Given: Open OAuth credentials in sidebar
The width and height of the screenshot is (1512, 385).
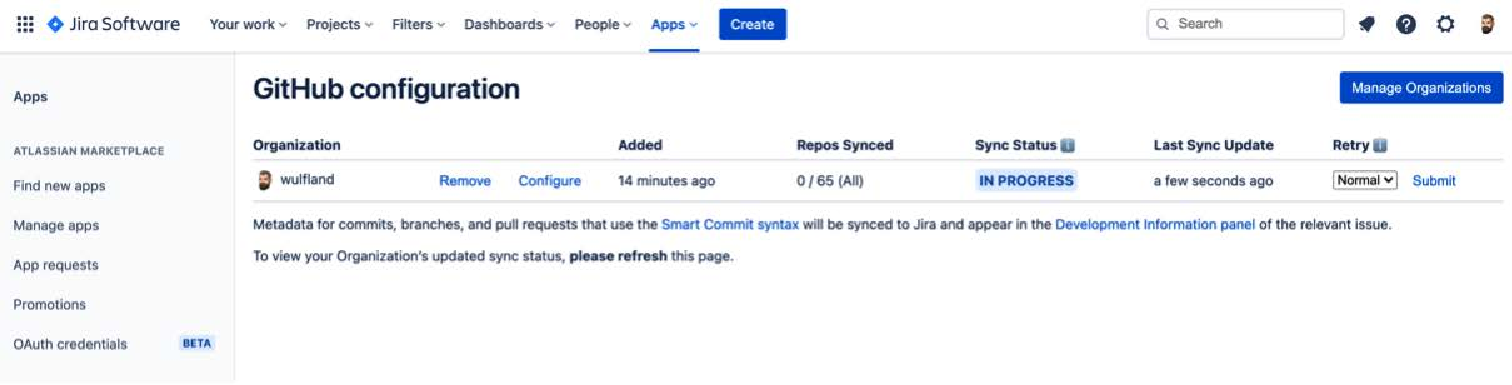Looking at the screenshot, I should pyautogui.click(x=70, y=344).
